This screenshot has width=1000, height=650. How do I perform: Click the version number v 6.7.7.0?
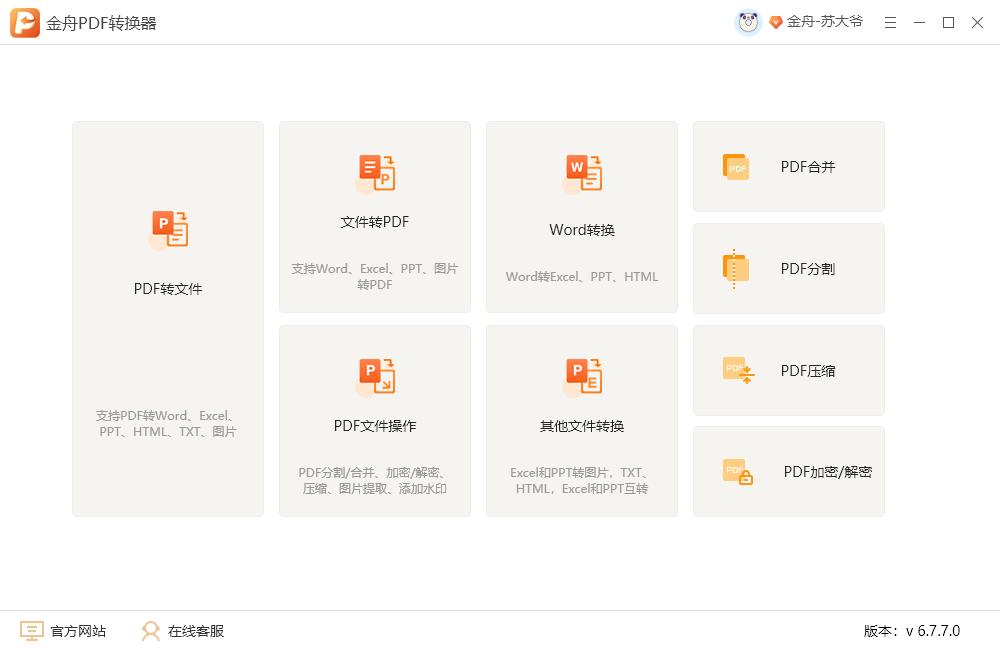[932, 631]
